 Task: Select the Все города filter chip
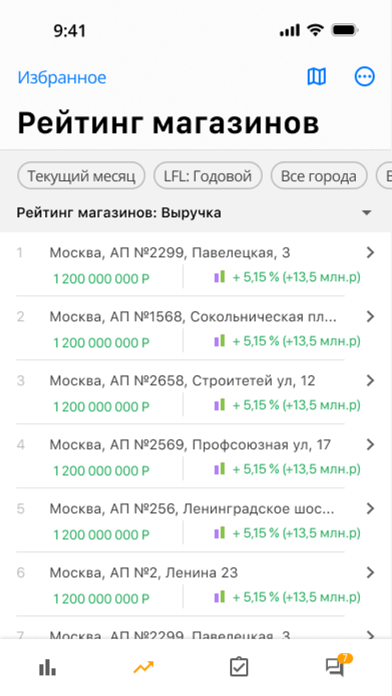pyautogui.click(x=319, y=176)
